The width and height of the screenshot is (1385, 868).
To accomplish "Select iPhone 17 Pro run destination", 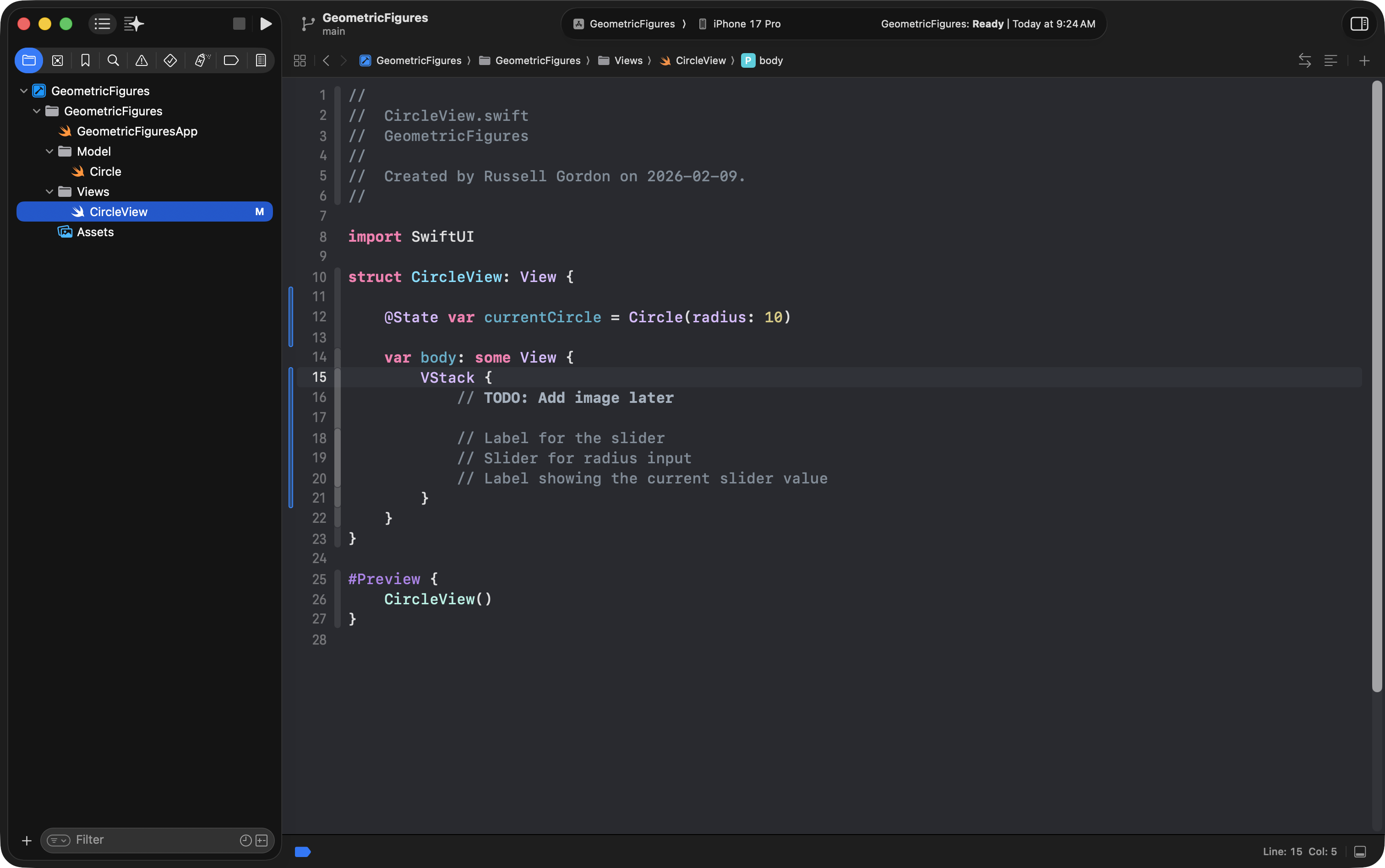I will click(x=746, y=23).
